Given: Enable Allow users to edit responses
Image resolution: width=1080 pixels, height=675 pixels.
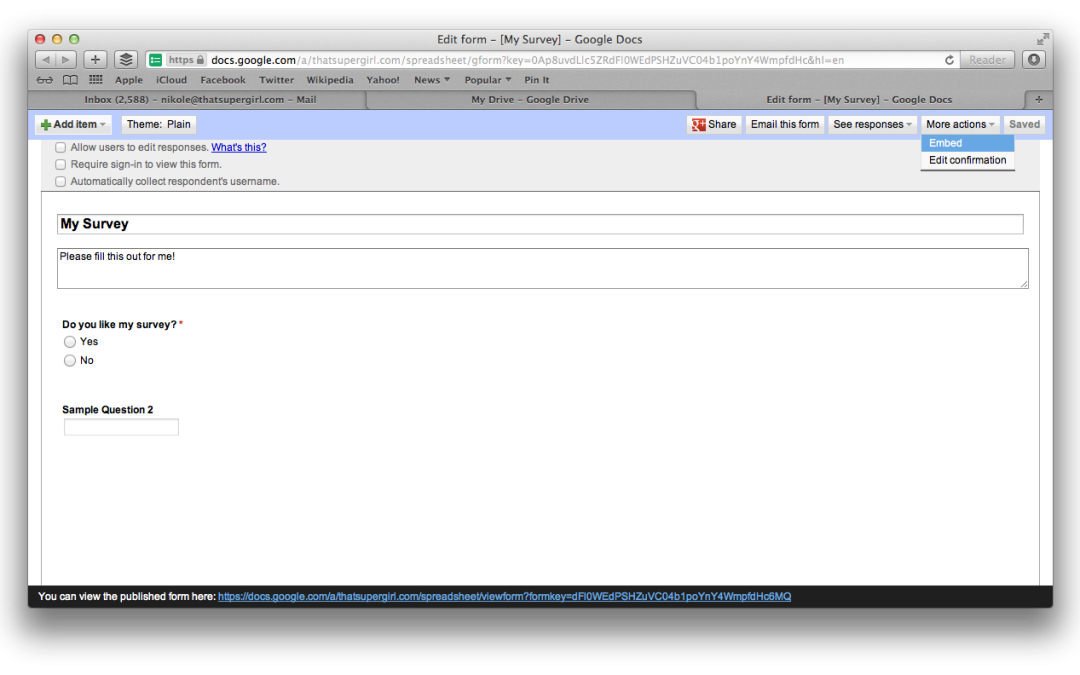Looking at the screenshot, I should click(61, 147).
